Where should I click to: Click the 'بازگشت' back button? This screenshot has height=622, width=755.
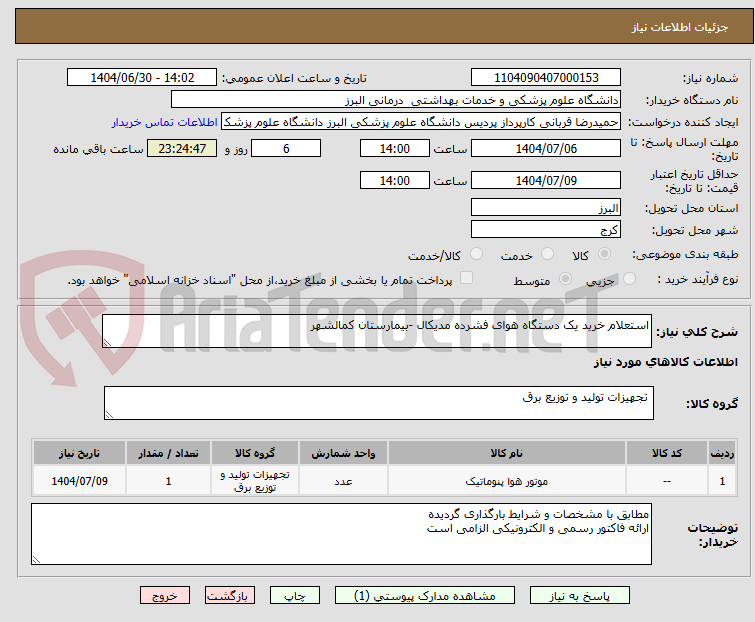coord(231,595)
